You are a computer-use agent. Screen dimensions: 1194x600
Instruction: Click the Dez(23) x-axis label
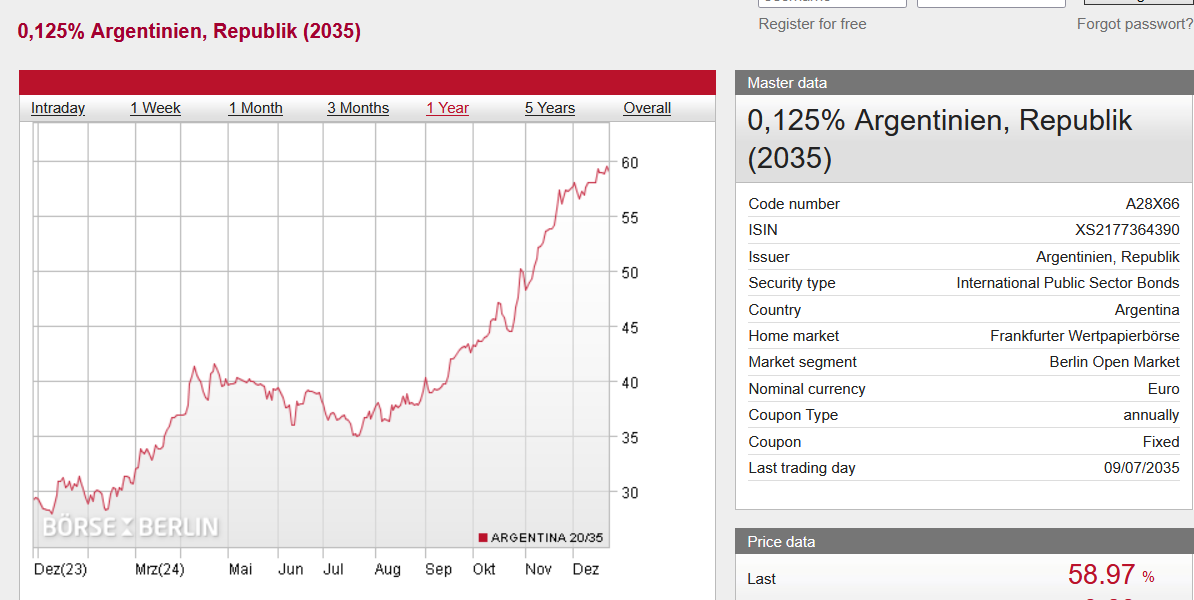[x=61, y=570]
